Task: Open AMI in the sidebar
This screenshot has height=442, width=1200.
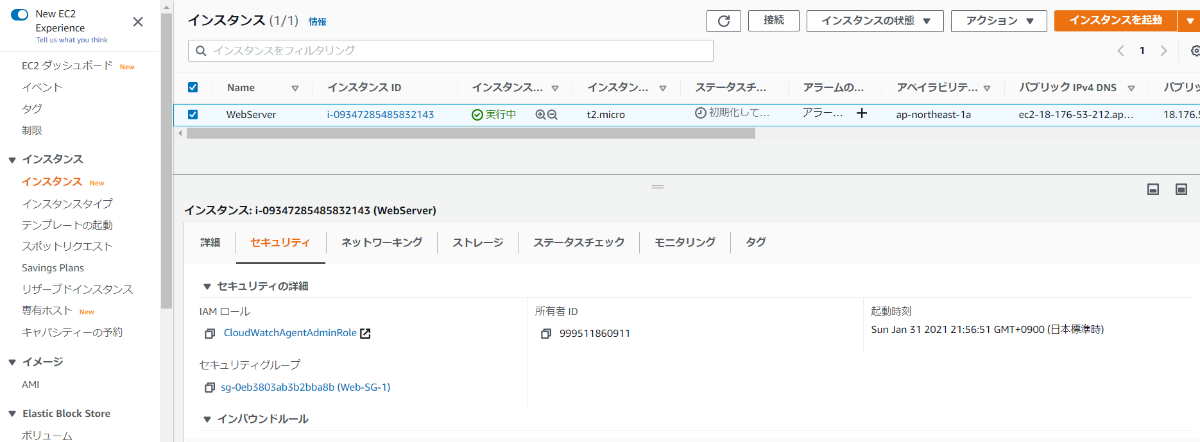Action: tap(31, 385)
